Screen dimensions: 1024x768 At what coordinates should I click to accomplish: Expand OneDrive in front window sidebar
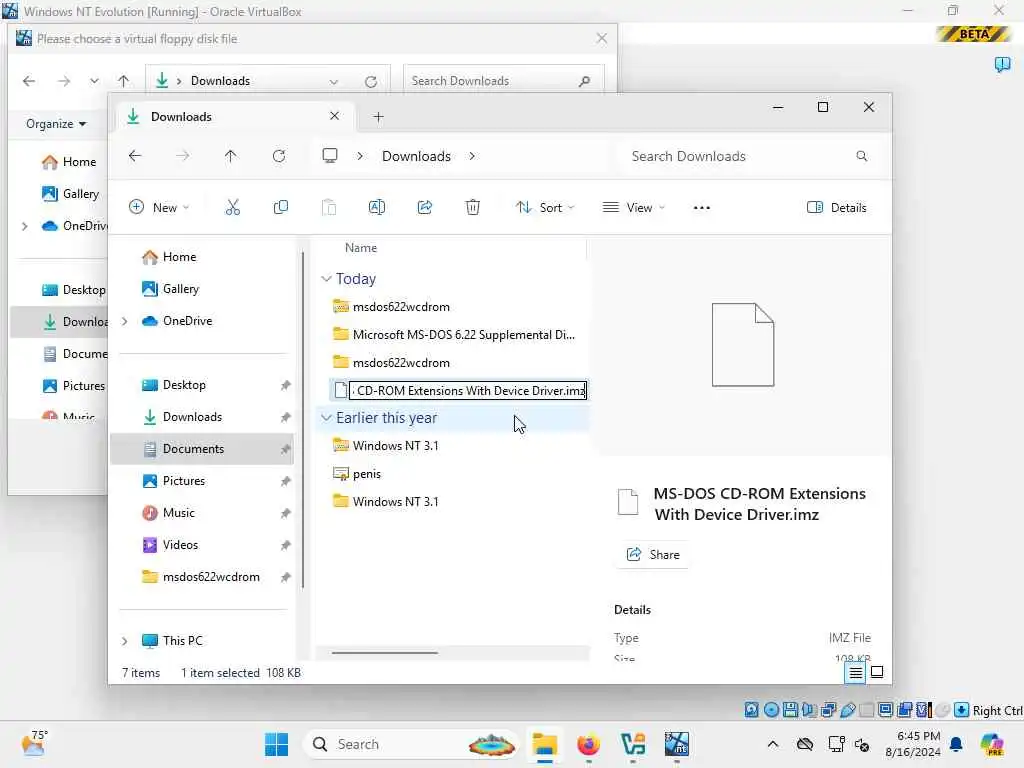pyautogui.click(x=125, y=321)
